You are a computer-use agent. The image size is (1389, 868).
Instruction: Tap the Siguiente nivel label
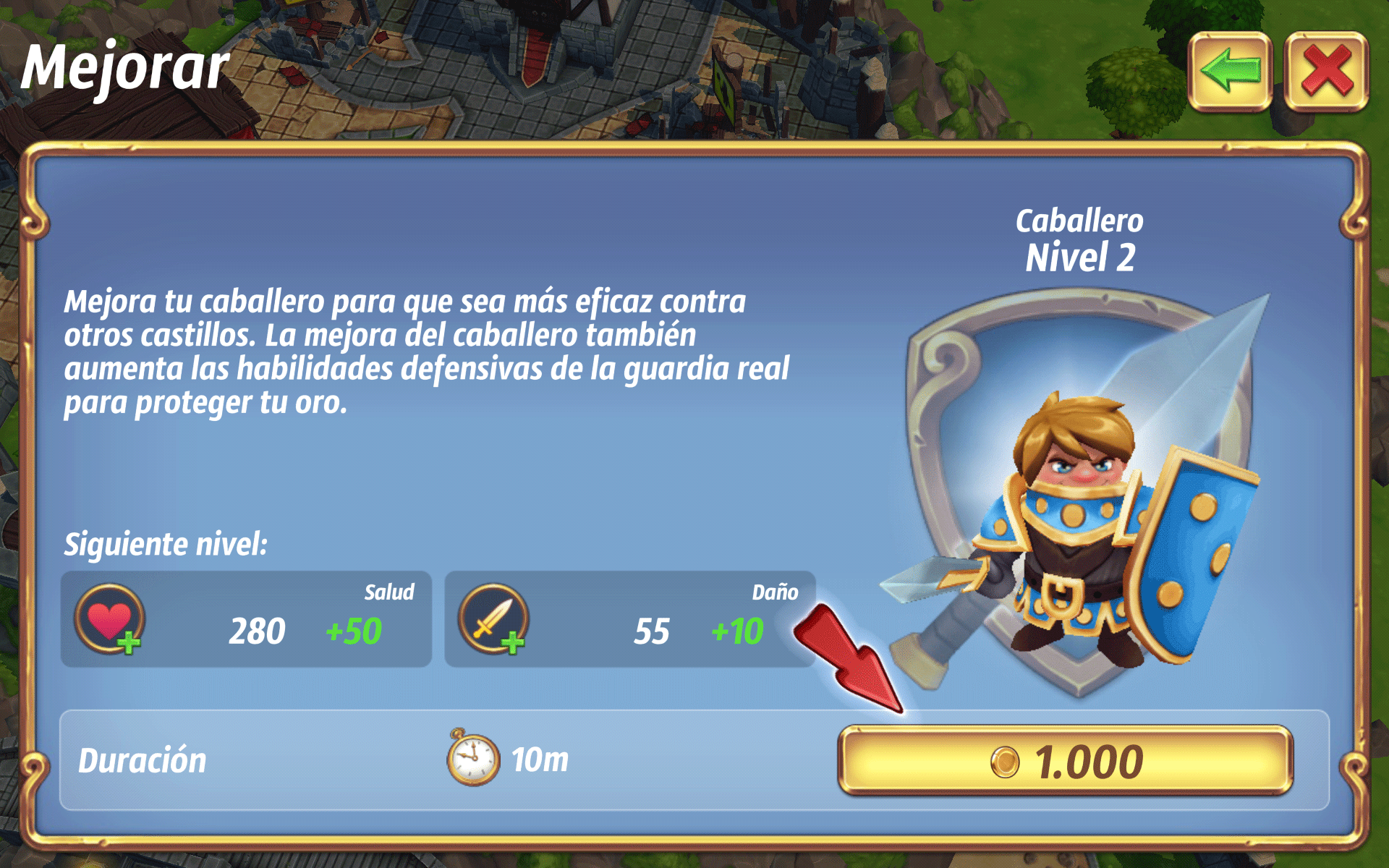(x=166, y=544)
